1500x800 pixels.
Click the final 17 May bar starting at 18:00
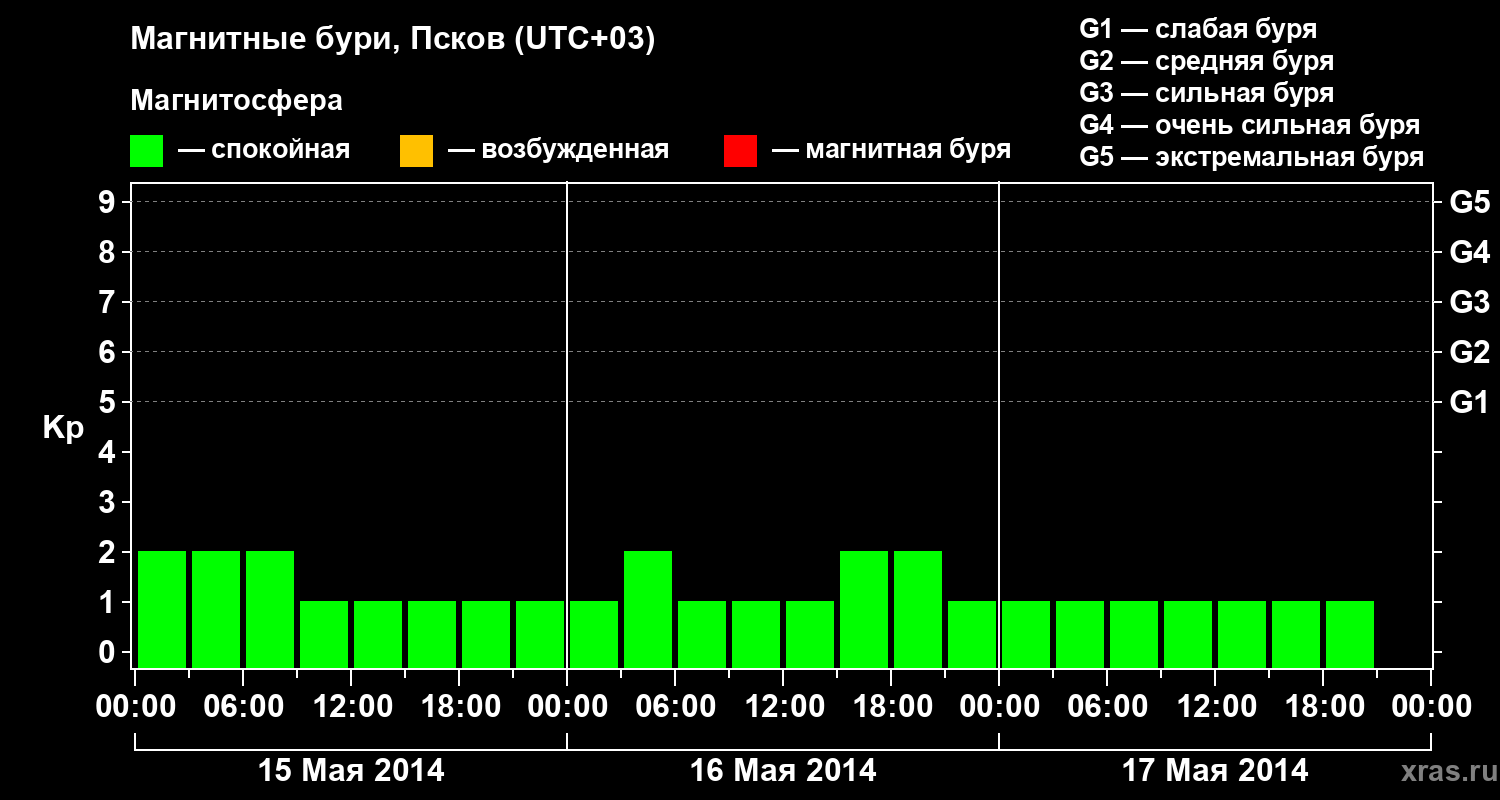[x=1350, y=634]
